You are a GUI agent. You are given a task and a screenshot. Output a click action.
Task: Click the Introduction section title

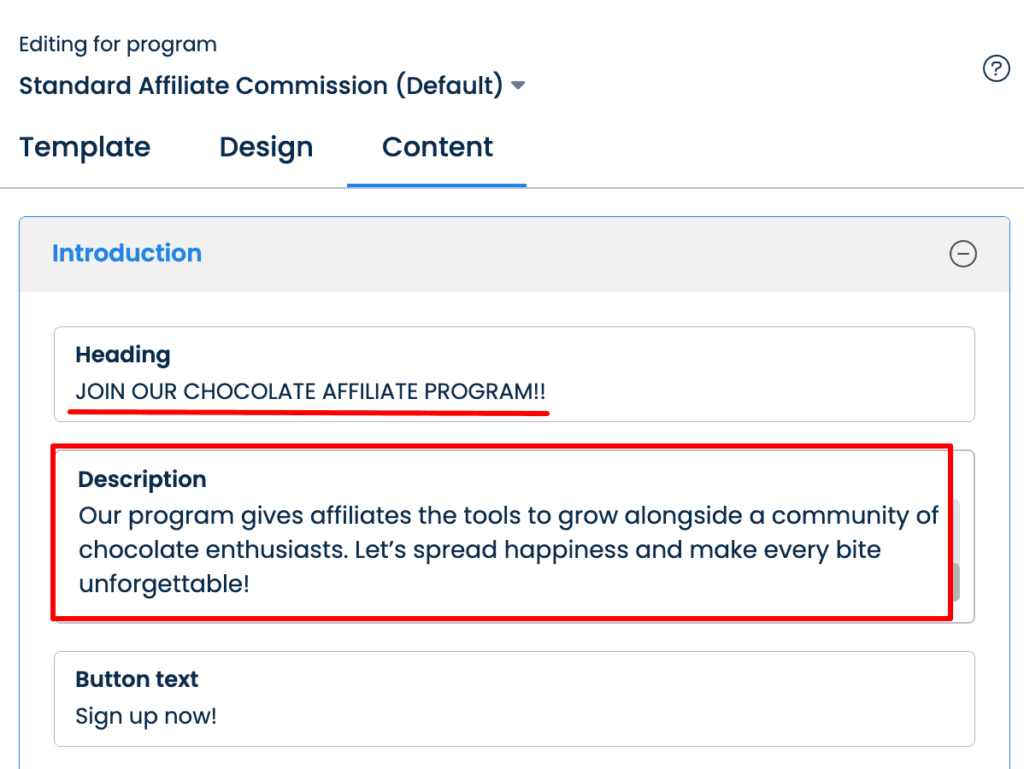(x=127, y=254)
